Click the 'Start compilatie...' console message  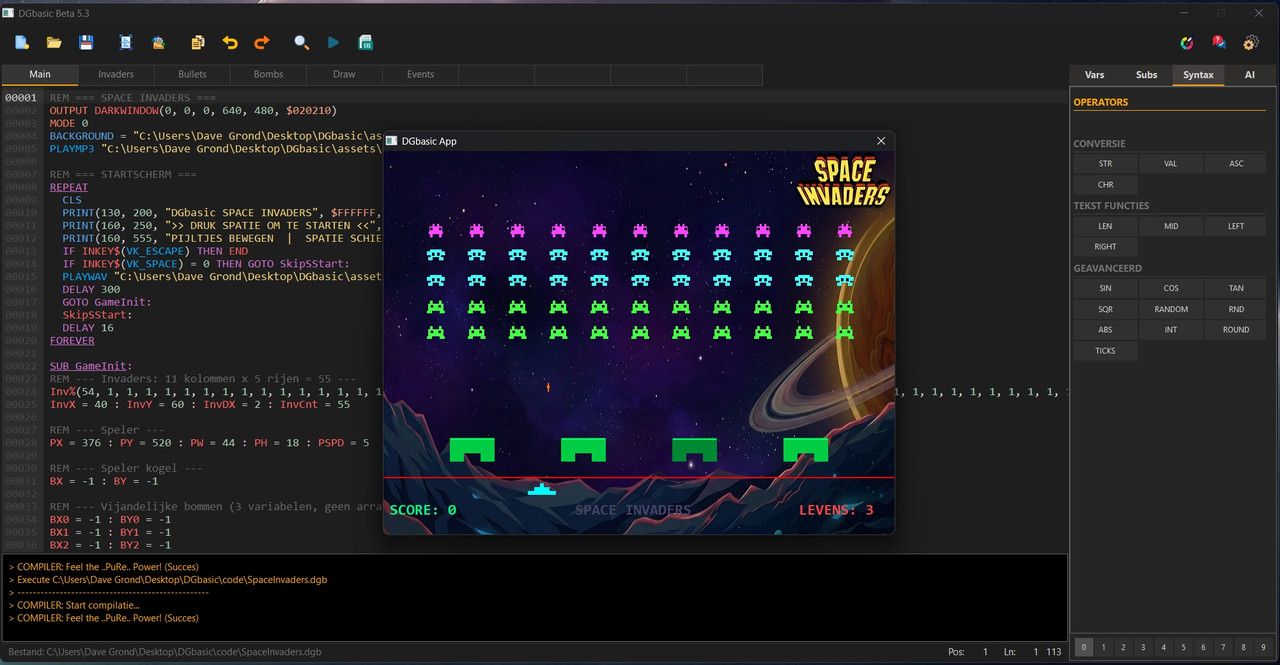[x=78, y=605]
